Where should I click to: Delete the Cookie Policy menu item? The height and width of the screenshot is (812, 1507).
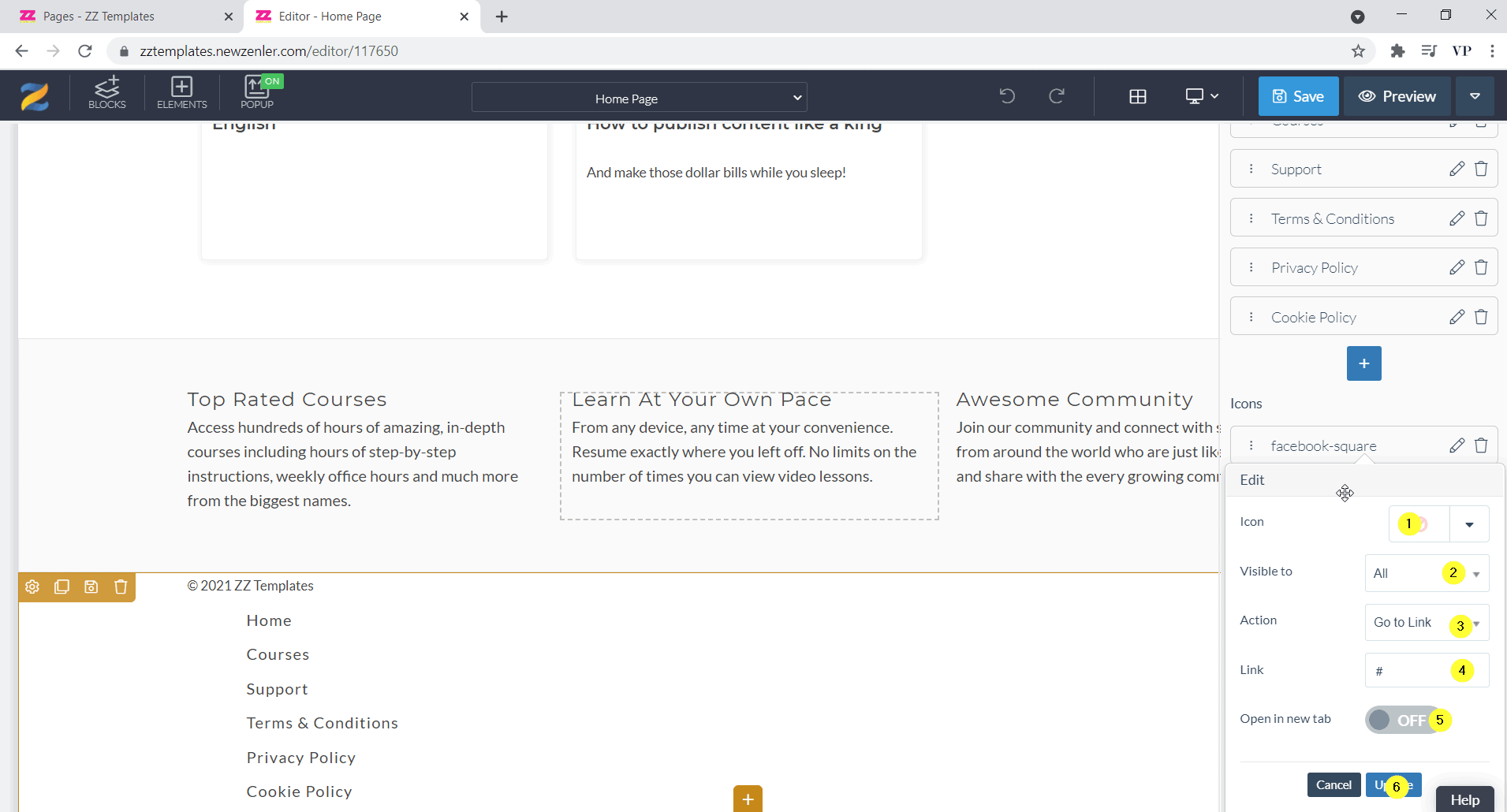tap(1481, 317)
